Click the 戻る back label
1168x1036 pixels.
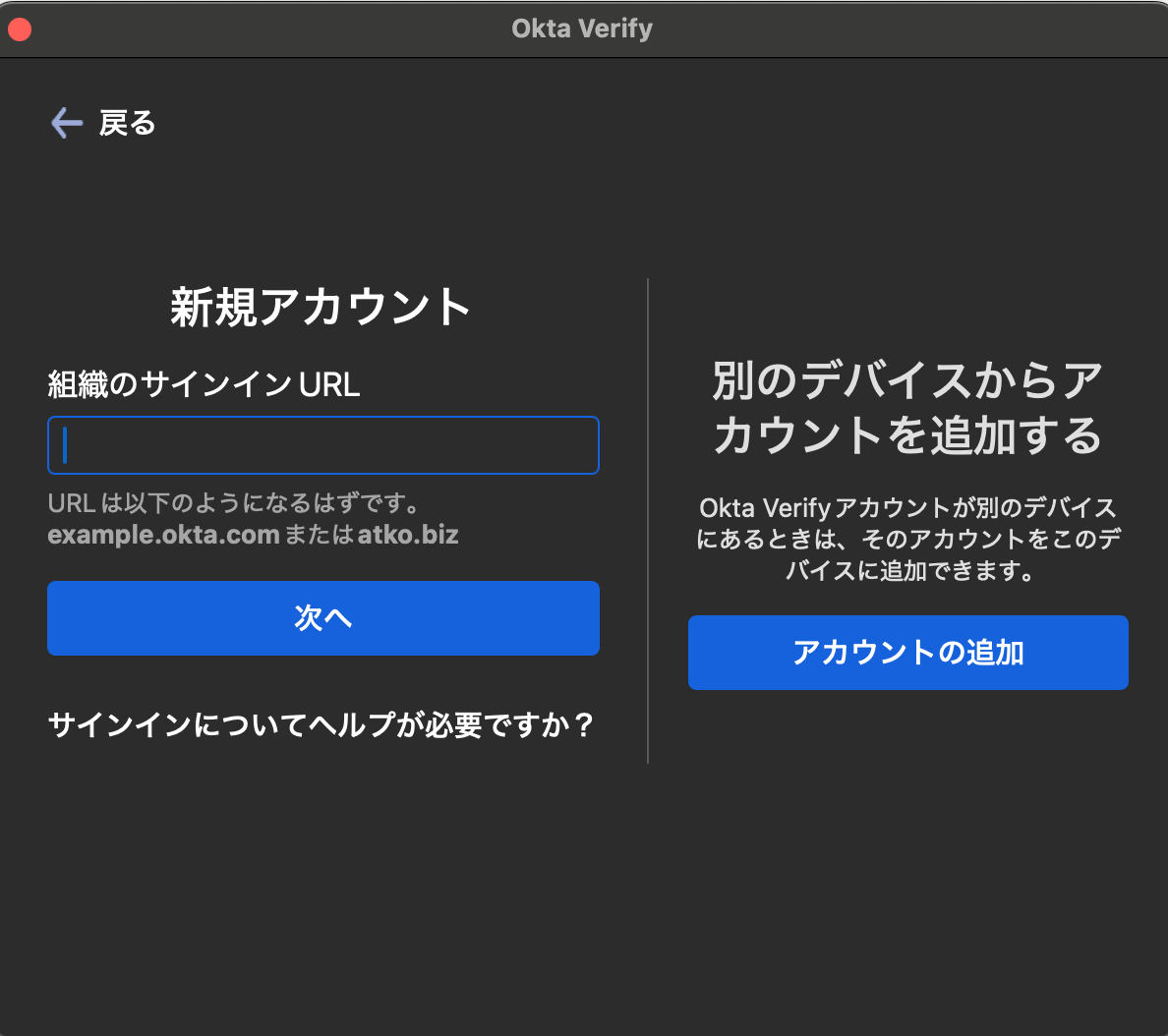128,123
